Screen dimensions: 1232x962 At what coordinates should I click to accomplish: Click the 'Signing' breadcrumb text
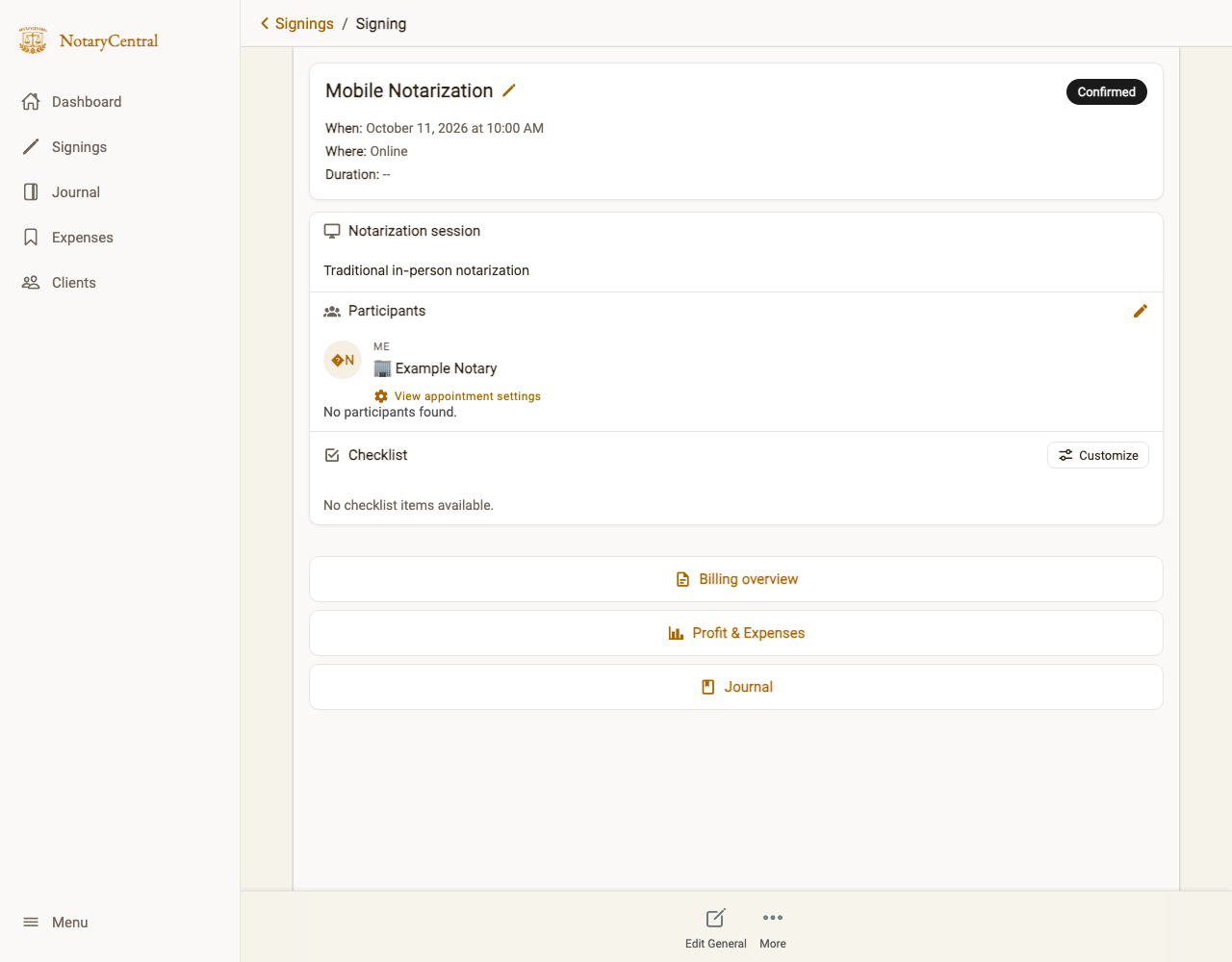tap(381, 24)
